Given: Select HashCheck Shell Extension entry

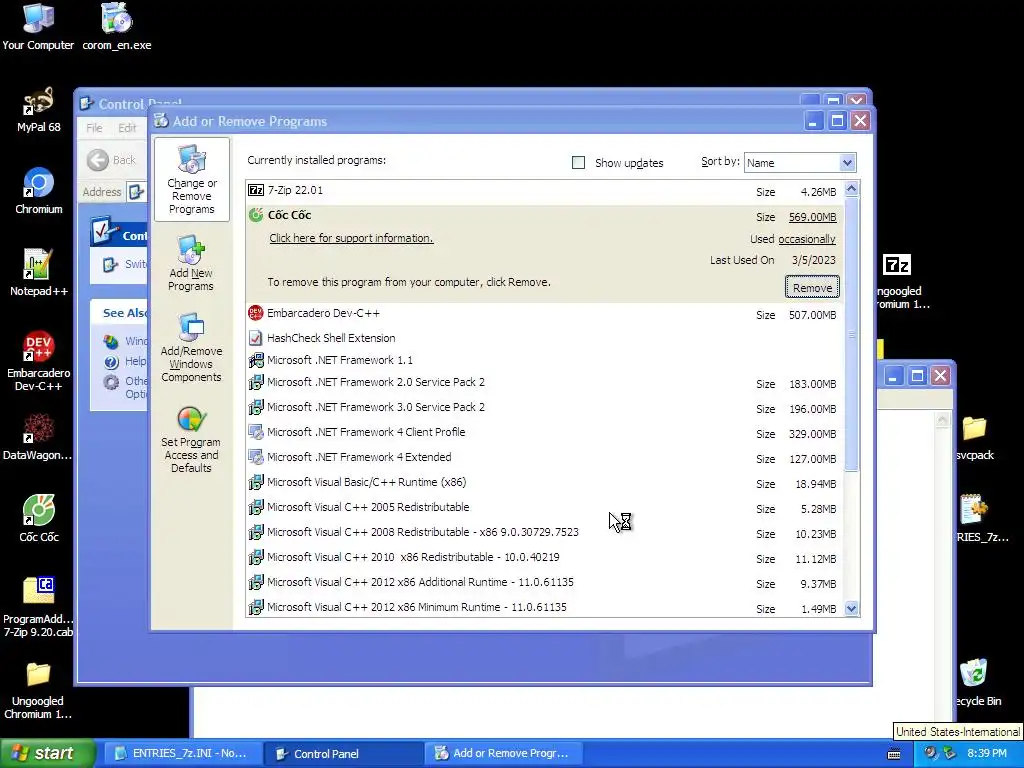Looking at the screenshot, I should (545, 338).
